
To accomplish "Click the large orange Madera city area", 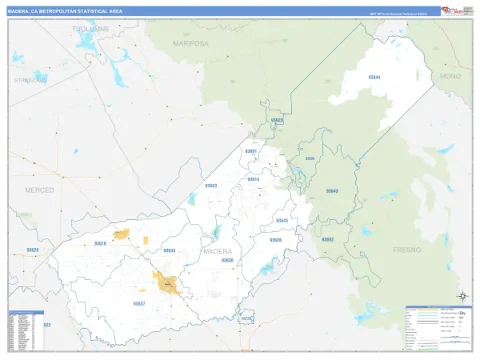I will [x=166, y=283].
